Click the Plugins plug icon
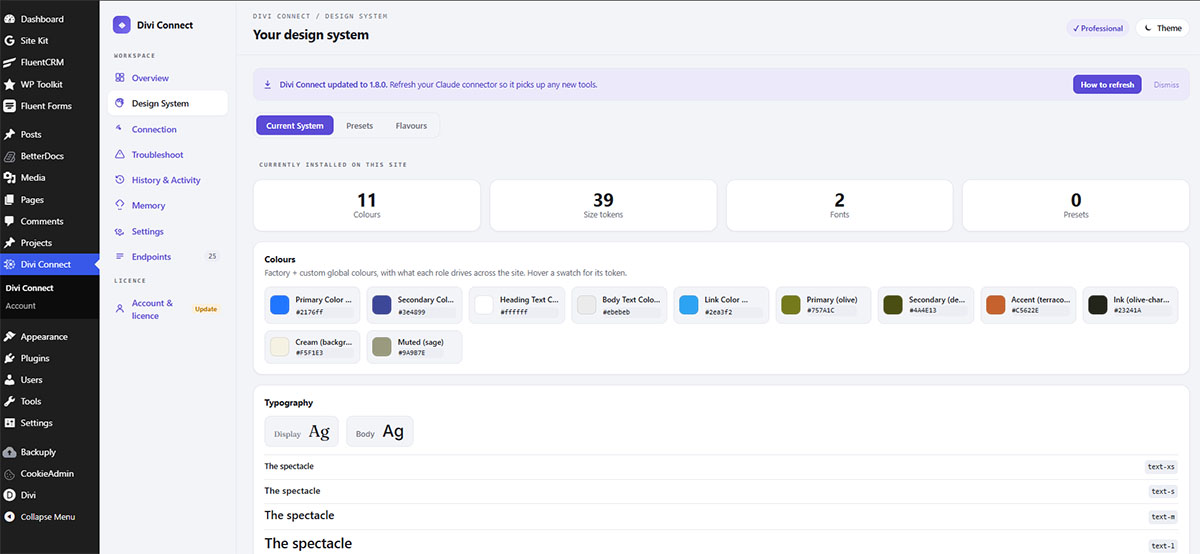 pyautogui.click(x=10, y=358)
